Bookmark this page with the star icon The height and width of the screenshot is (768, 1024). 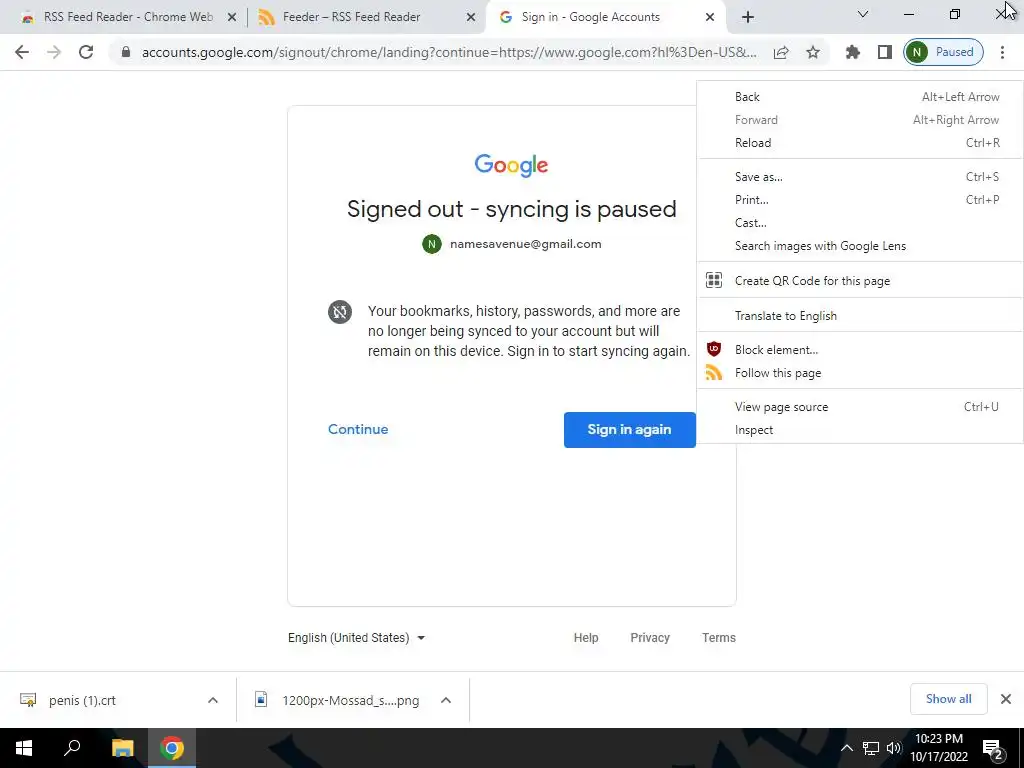(812, 52)
